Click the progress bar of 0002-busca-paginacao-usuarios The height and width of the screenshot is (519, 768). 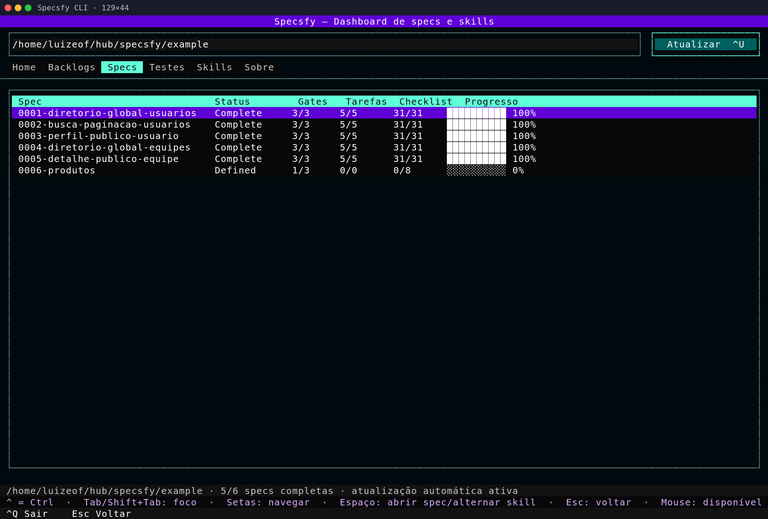[x=476, y=124]
